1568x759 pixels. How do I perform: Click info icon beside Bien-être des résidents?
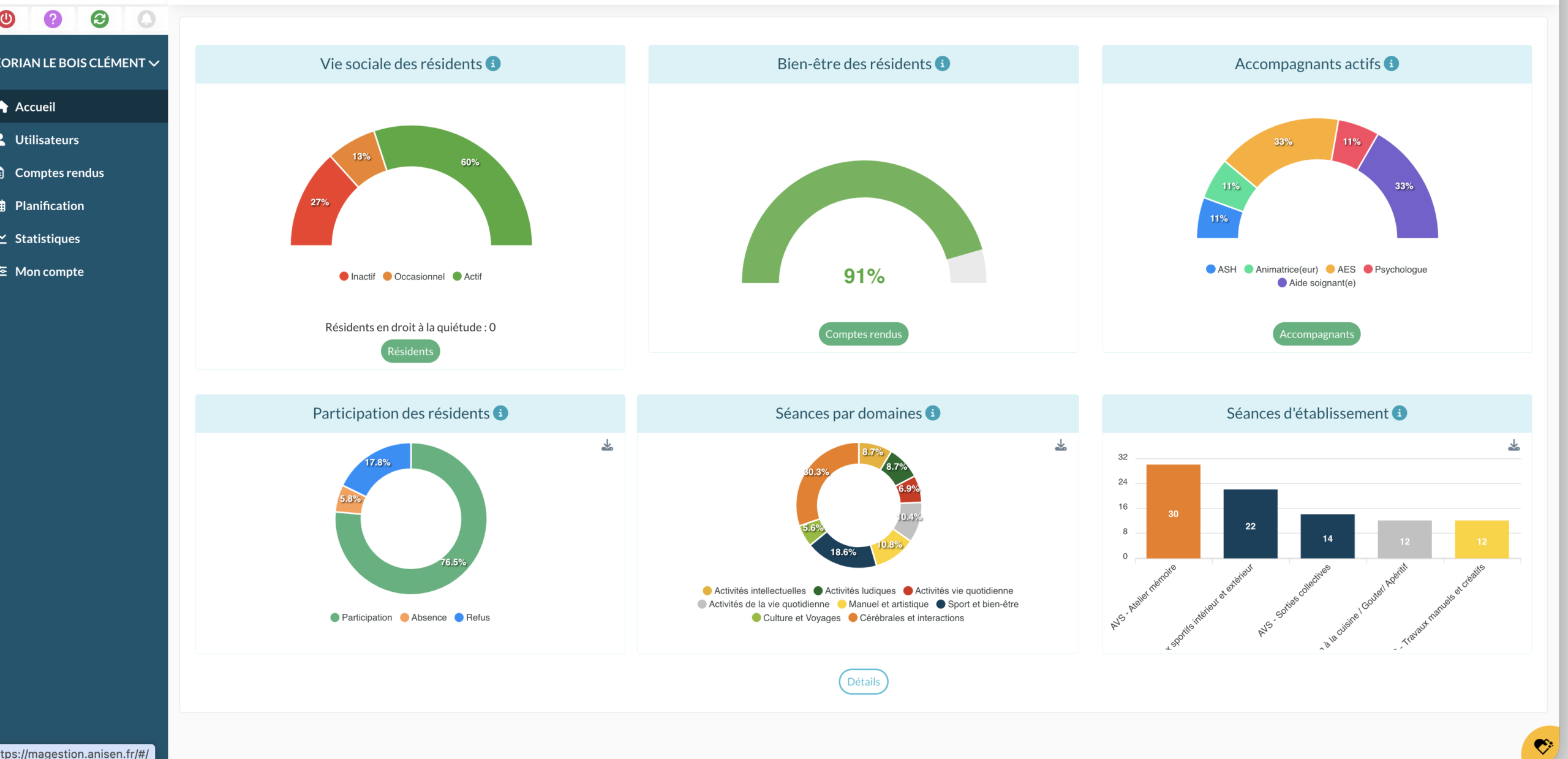pos(943,64)
